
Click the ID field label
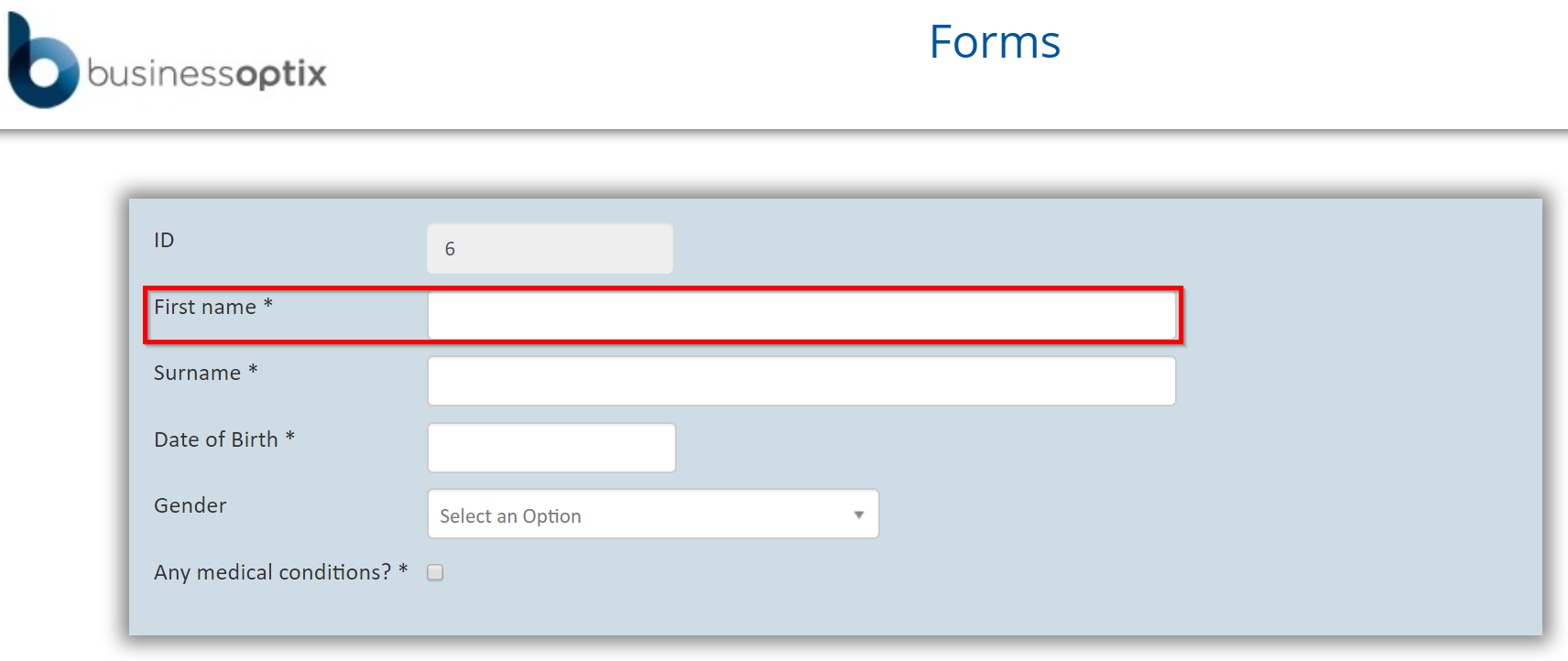point(164,240)
